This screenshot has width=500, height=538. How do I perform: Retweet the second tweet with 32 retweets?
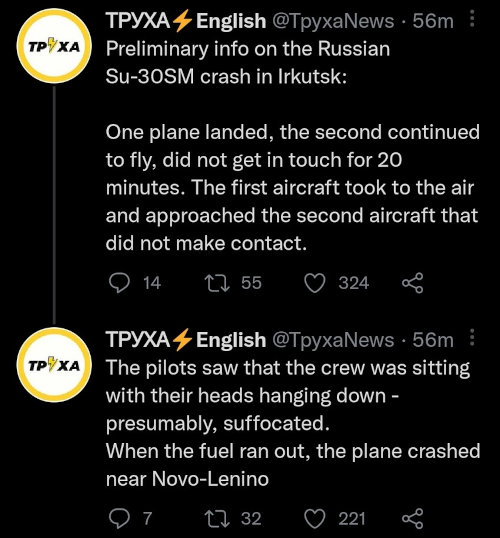pyautogui.click(x=217, y=518)
